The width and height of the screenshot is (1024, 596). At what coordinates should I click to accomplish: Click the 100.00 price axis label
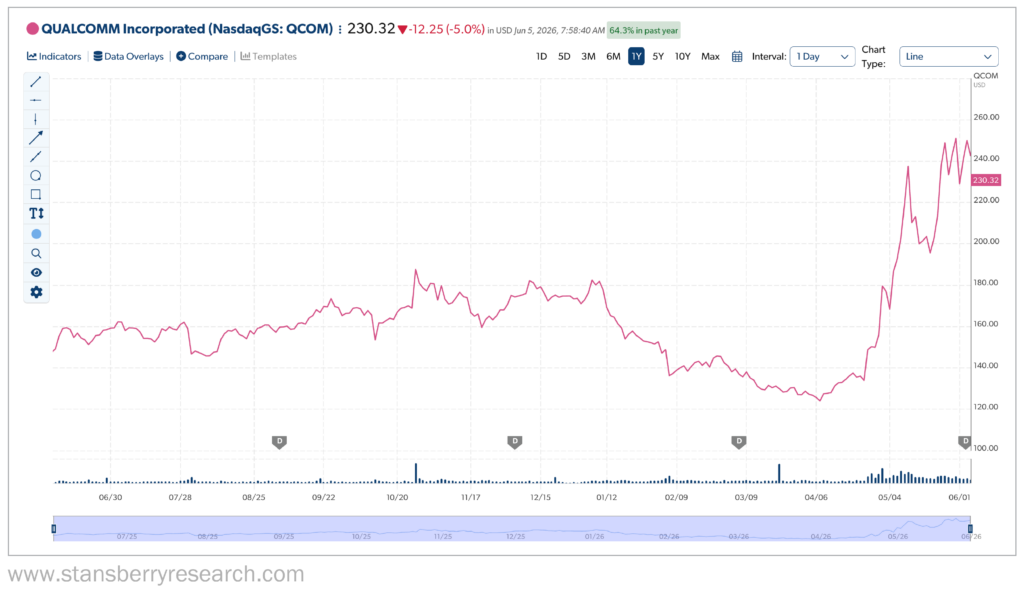(x=986, y=448)
